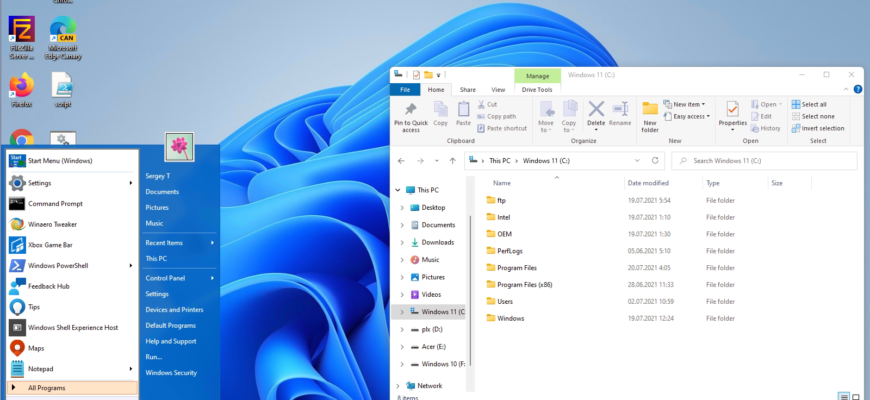Image resolution: width=870 pixels, height=400 pixels.
Task: Expand the Desktop tree node
Action: (402, 207)
